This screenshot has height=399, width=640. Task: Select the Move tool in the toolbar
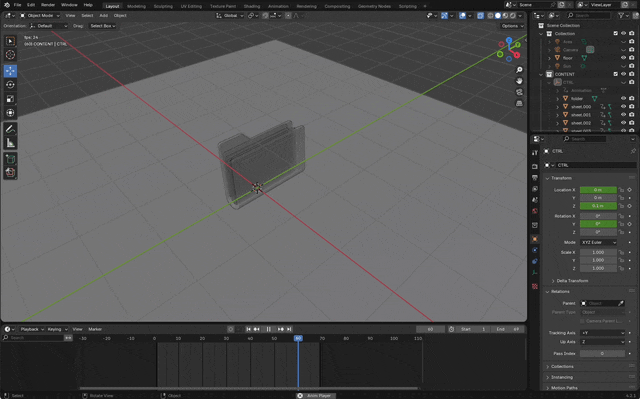(x=10, y=71)
